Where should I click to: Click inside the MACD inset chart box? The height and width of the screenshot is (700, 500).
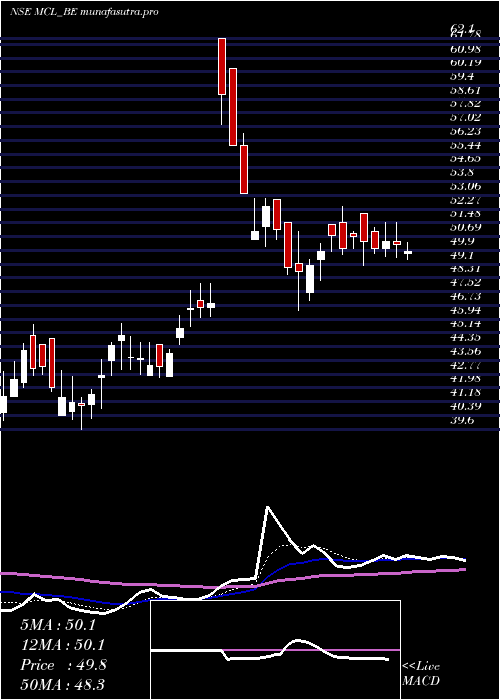(275, 650)
